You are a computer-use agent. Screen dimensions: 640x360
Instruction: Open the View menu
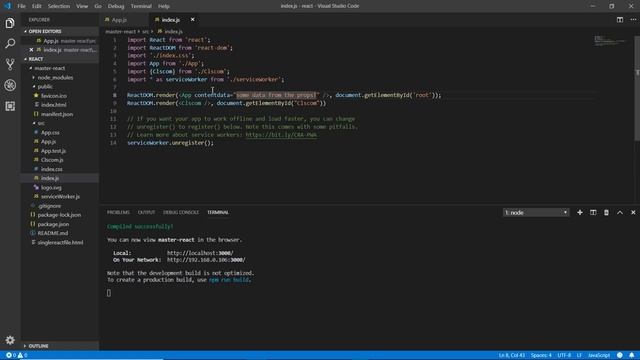click(x=82, y=6)
